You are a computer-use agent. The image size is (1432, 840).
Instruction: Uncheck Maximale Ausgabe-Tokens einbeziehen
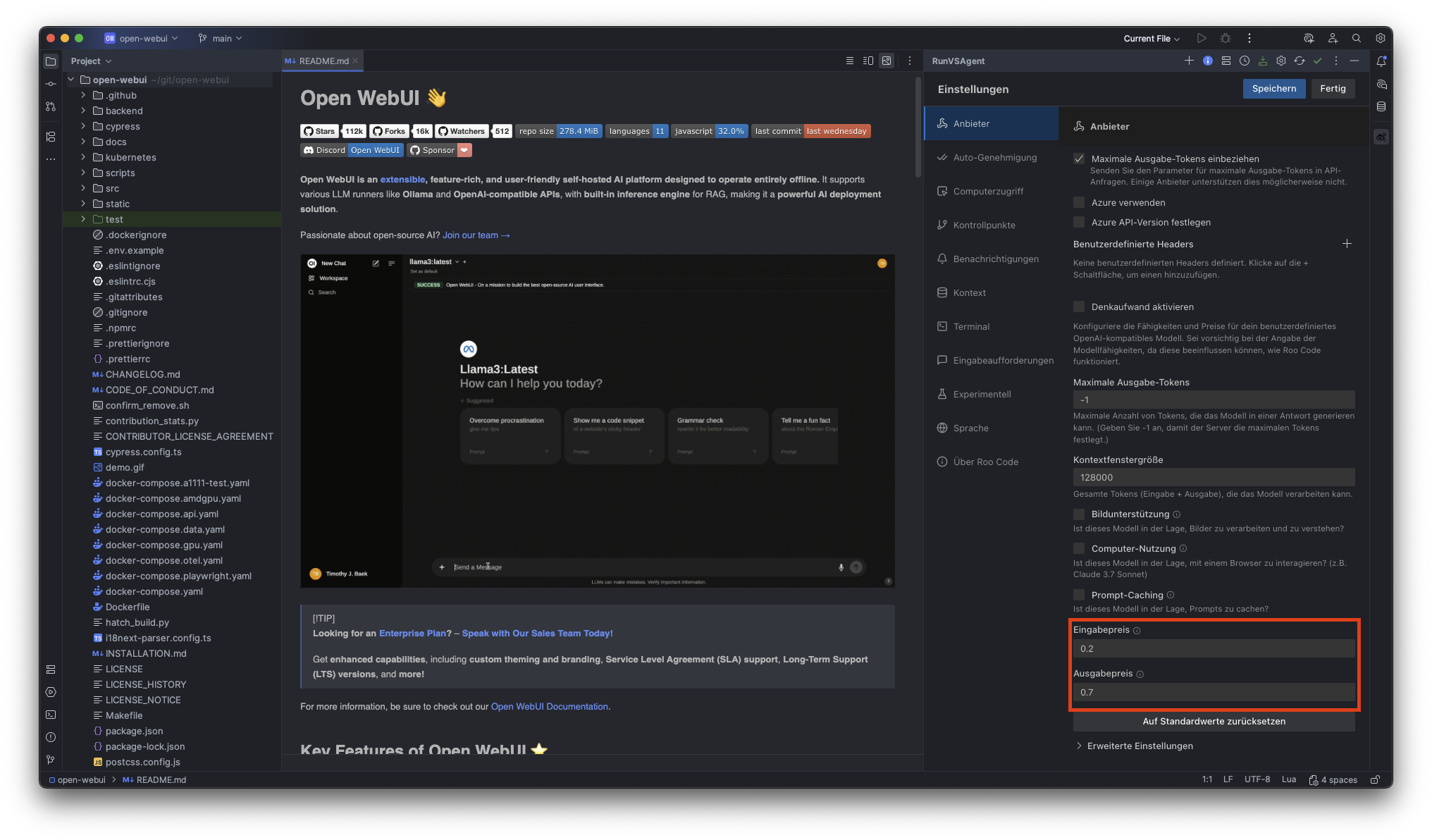click(1079, 159)
